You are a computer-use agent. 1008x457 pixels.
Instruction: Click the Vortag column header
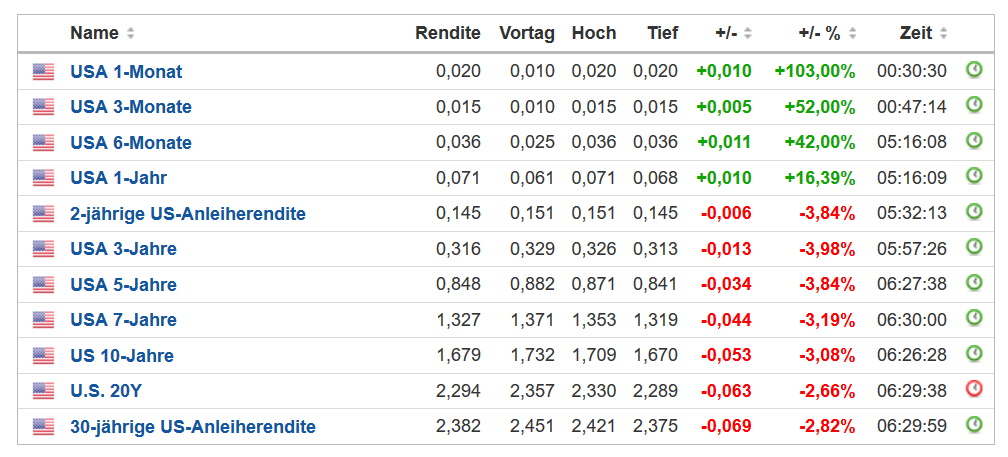coord(527,33)
